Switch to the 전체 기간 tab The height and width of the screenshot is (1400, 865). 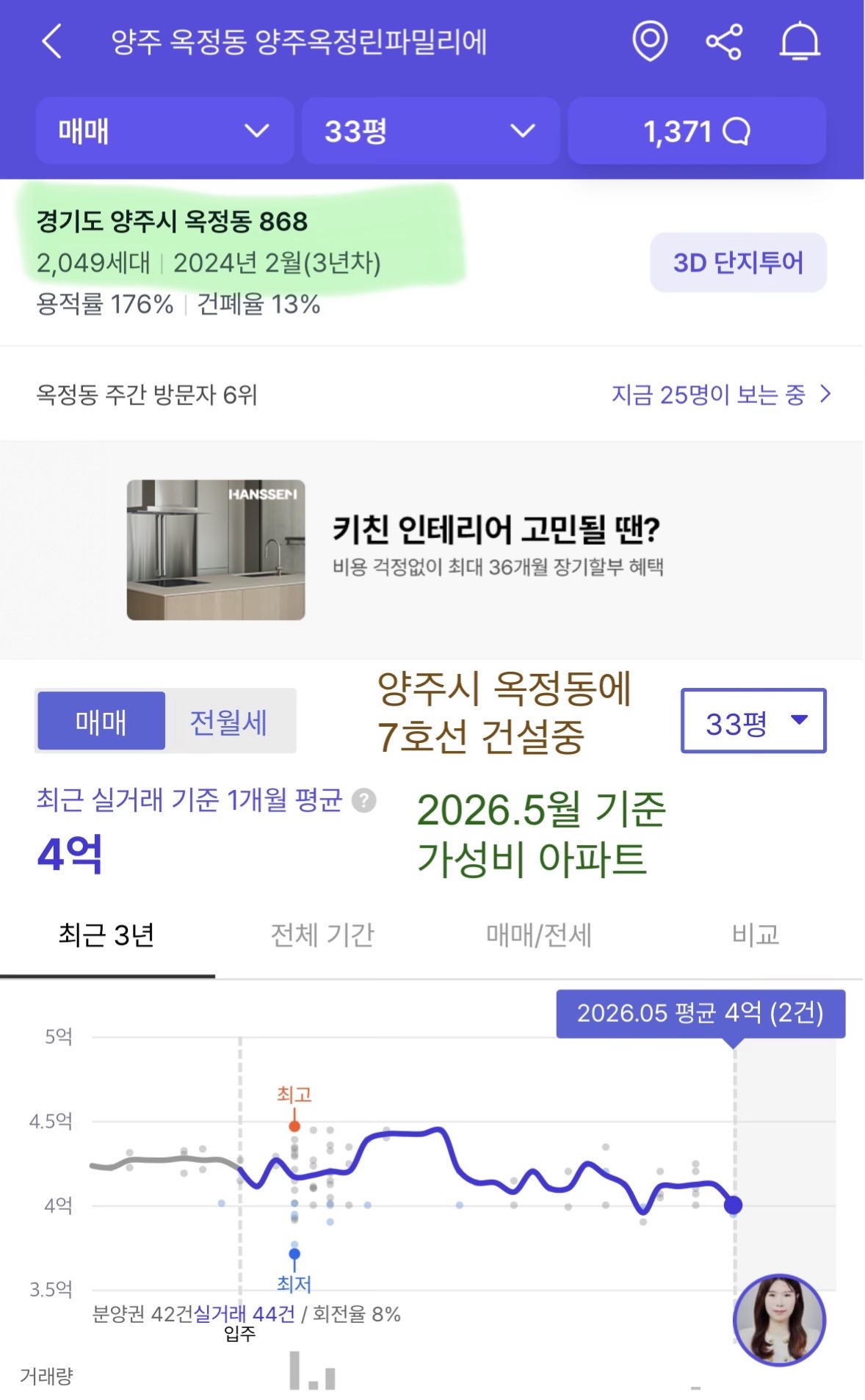pos(323,935)
